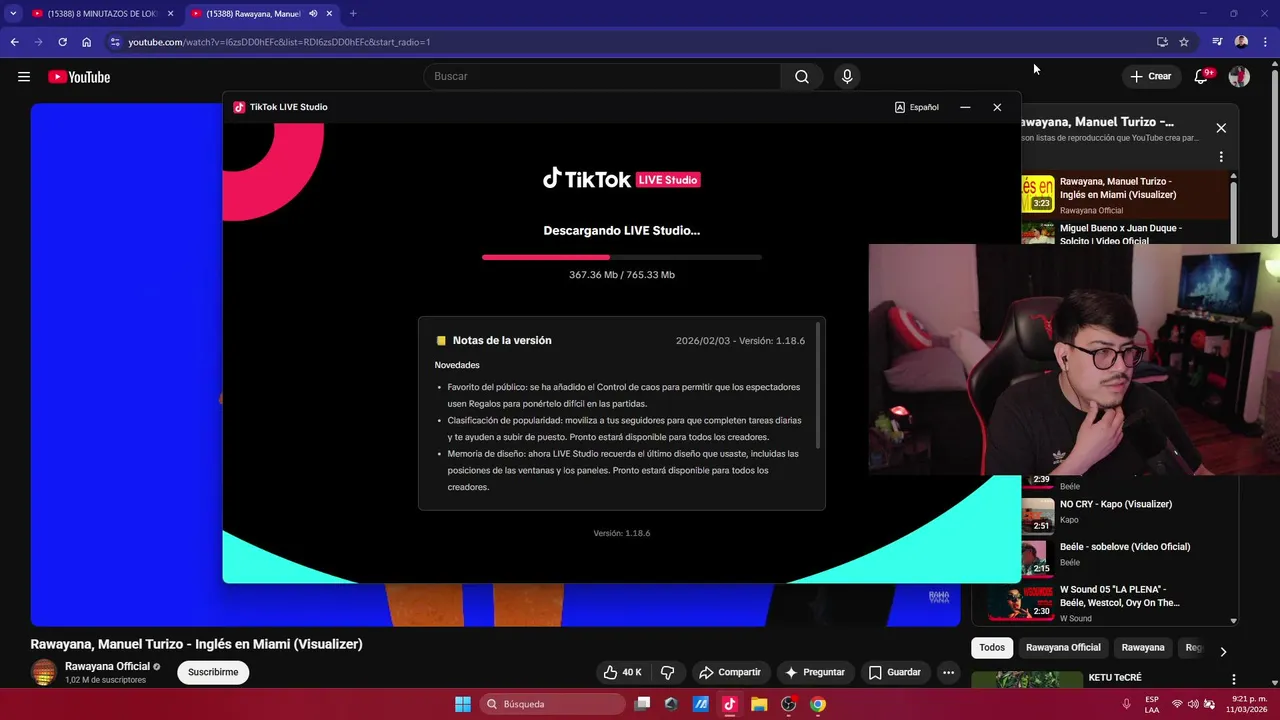This screenshot has width=1280, height=720.
Task: Mute audio on the Rawayana tab
Action: (x=314, y=14)
